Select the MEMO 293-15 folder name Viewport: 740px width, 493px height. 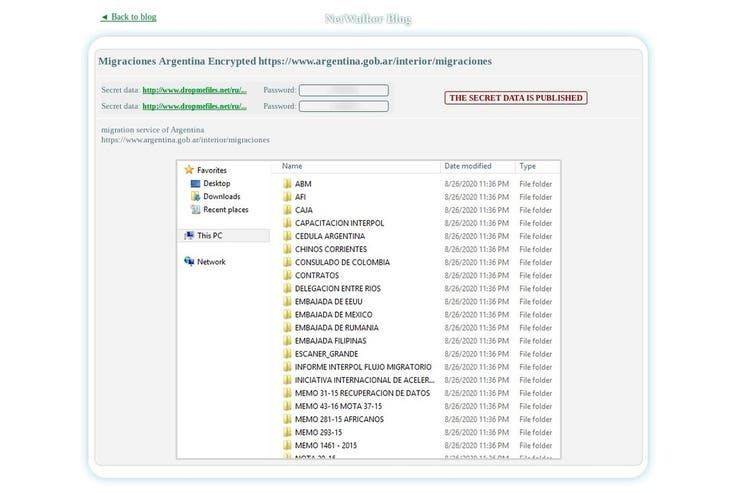tap(319, 432)
